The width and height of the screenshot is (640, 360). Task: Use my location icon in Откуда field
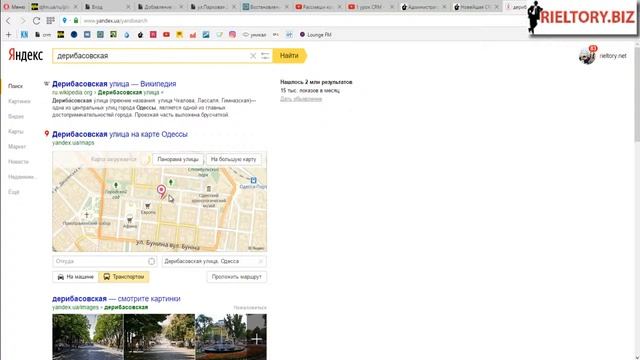click(x=151, y=261)
